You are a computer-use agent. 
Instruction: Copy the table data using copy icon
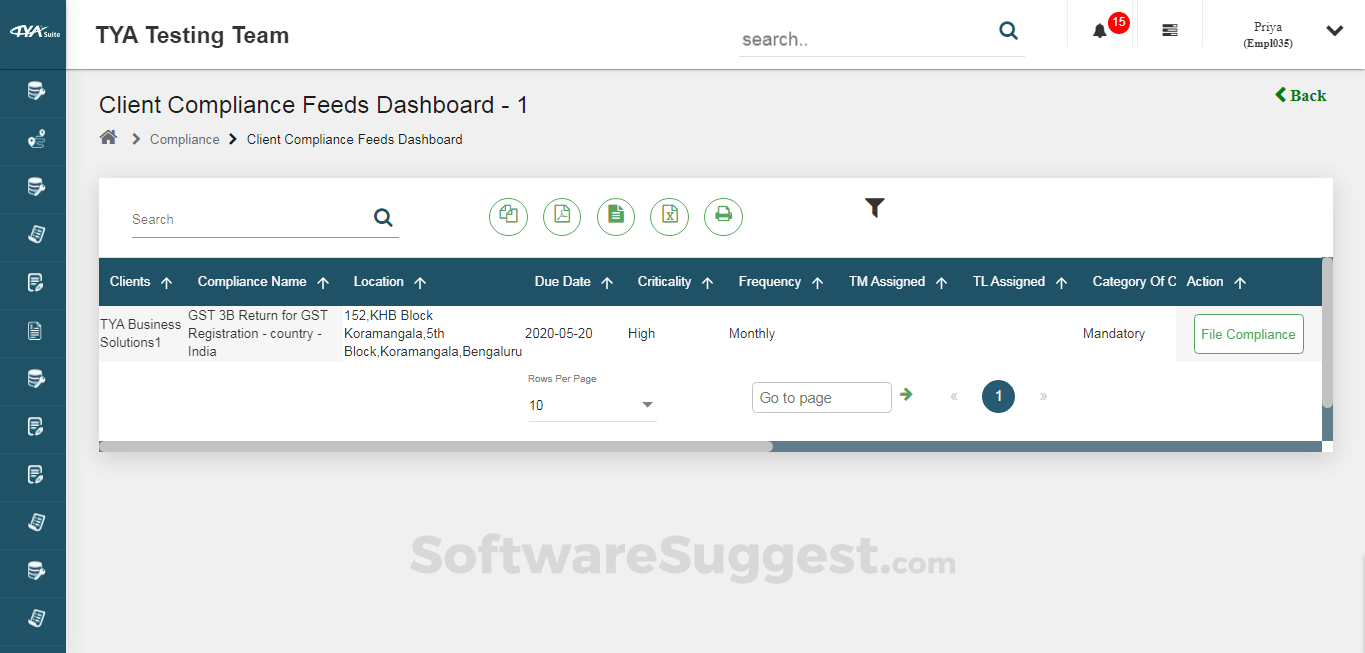(x=508, y=216)
